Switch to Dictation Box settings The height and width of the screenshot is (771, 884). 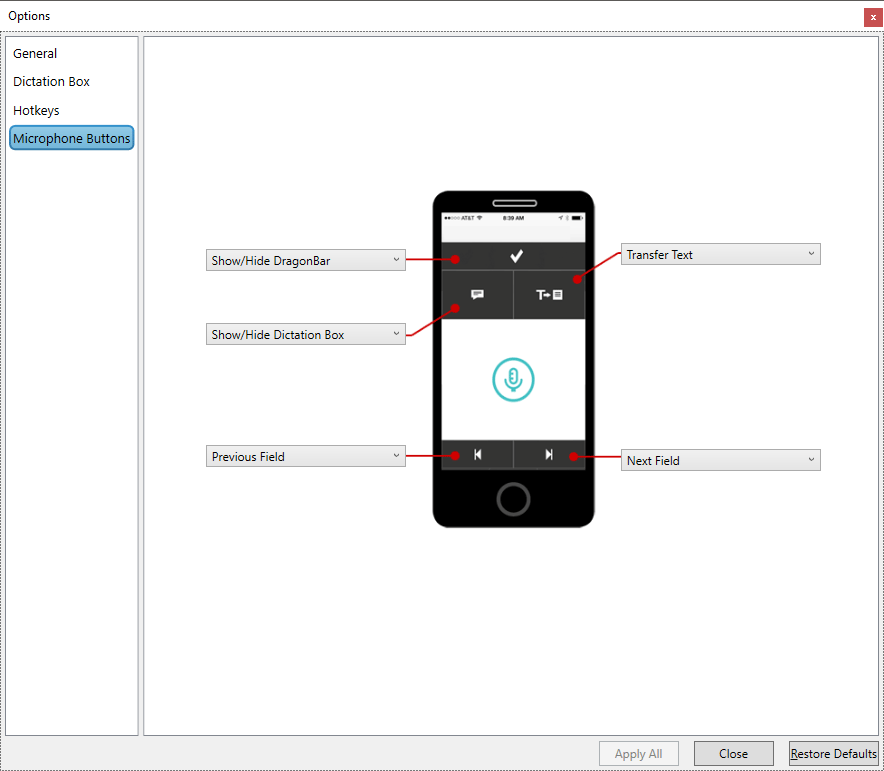[x=51, y=82]
